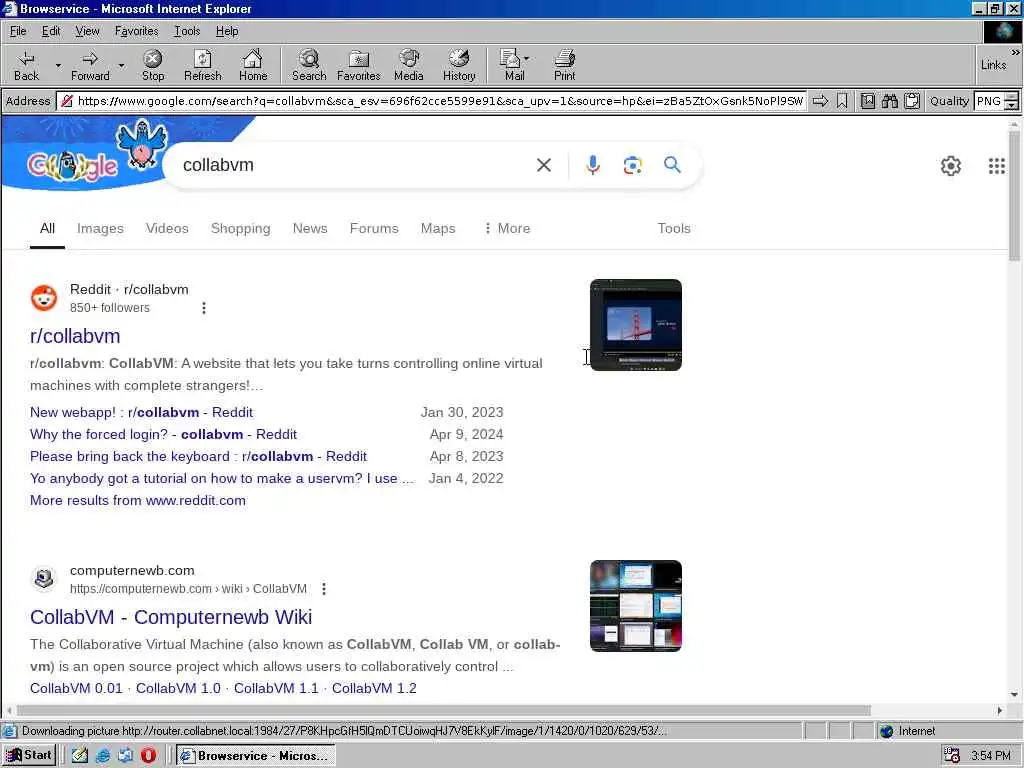Click the binoculars find icon

[890, 101]
